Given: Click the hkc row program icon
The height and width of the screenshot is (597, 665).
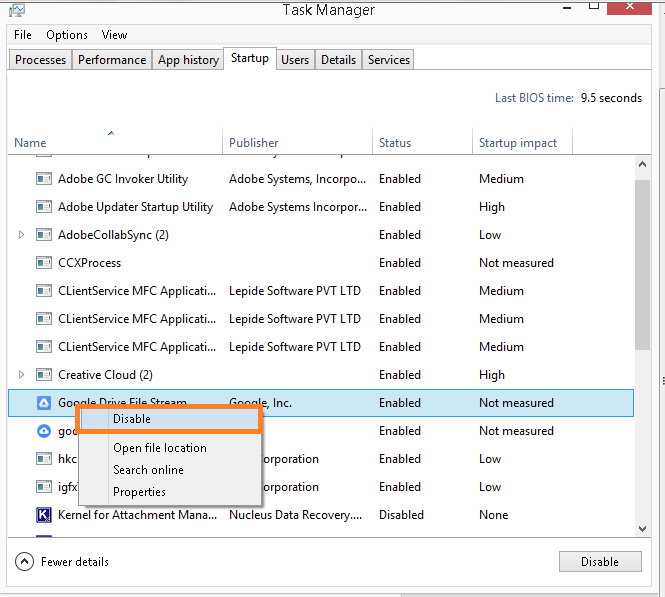Looking at the screenshot, I should pyautogui.click(x=44, y=458).
